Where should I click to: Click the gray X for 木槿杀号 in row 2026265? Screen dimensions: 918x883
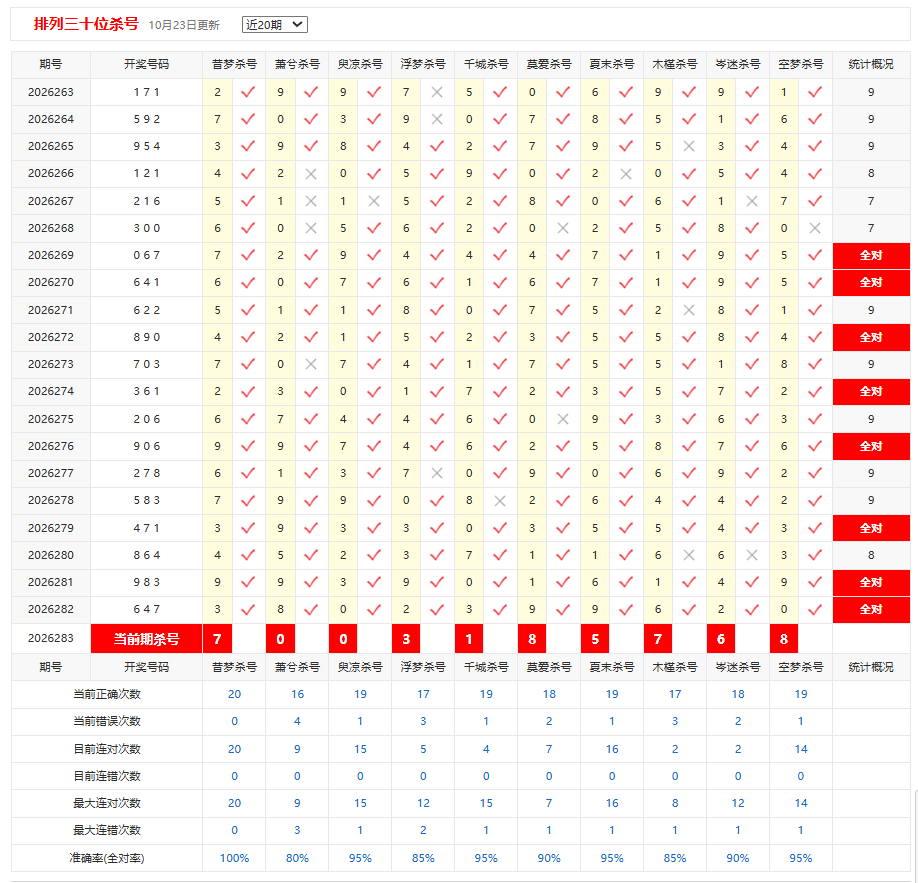point(689,146)
